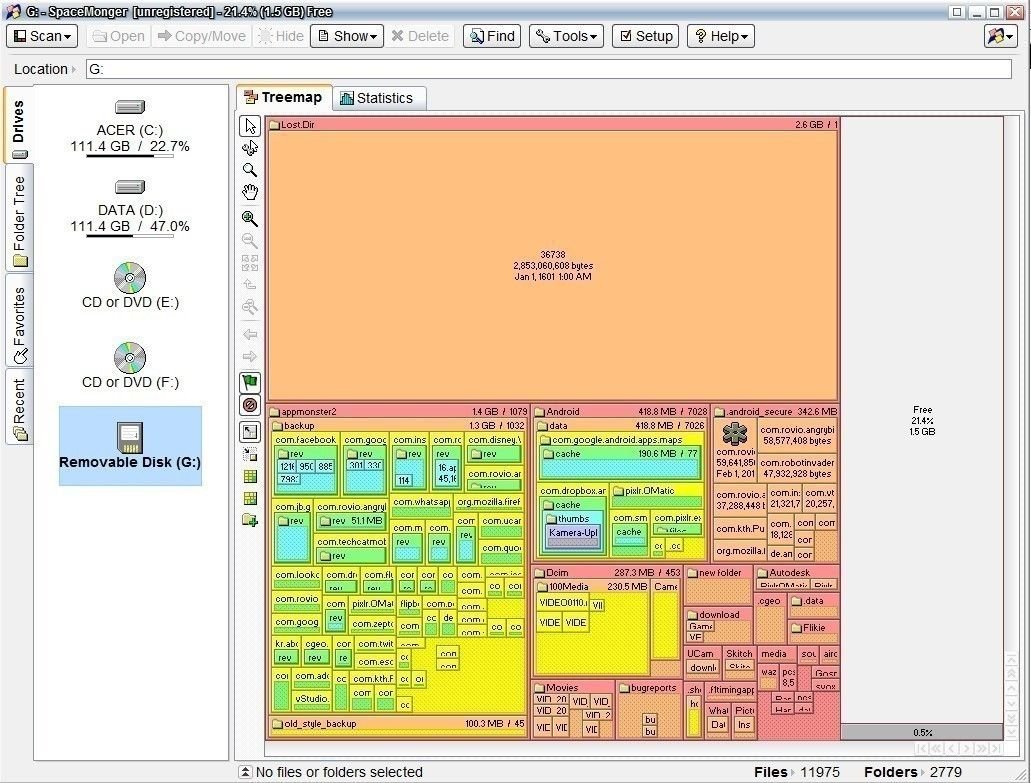Click the greyed double-magnifier icon
1031x783 pixels.
250,307
